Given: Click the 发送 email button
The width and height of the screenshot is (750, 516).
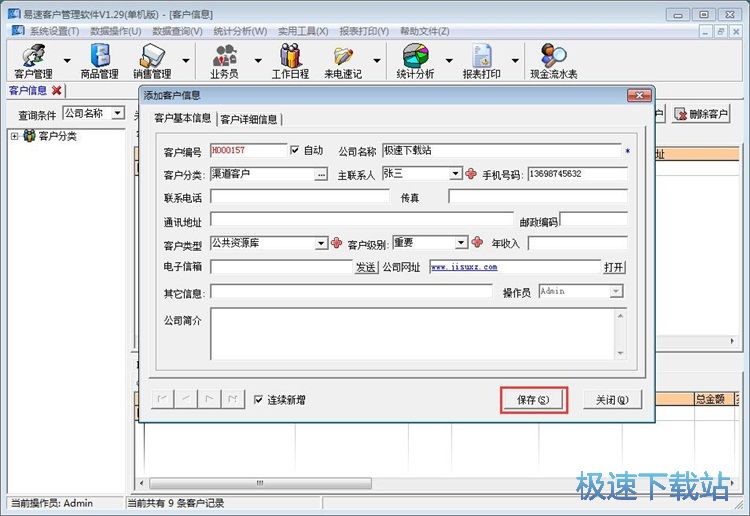Looking at the screenshot, I should pos(366,267).
